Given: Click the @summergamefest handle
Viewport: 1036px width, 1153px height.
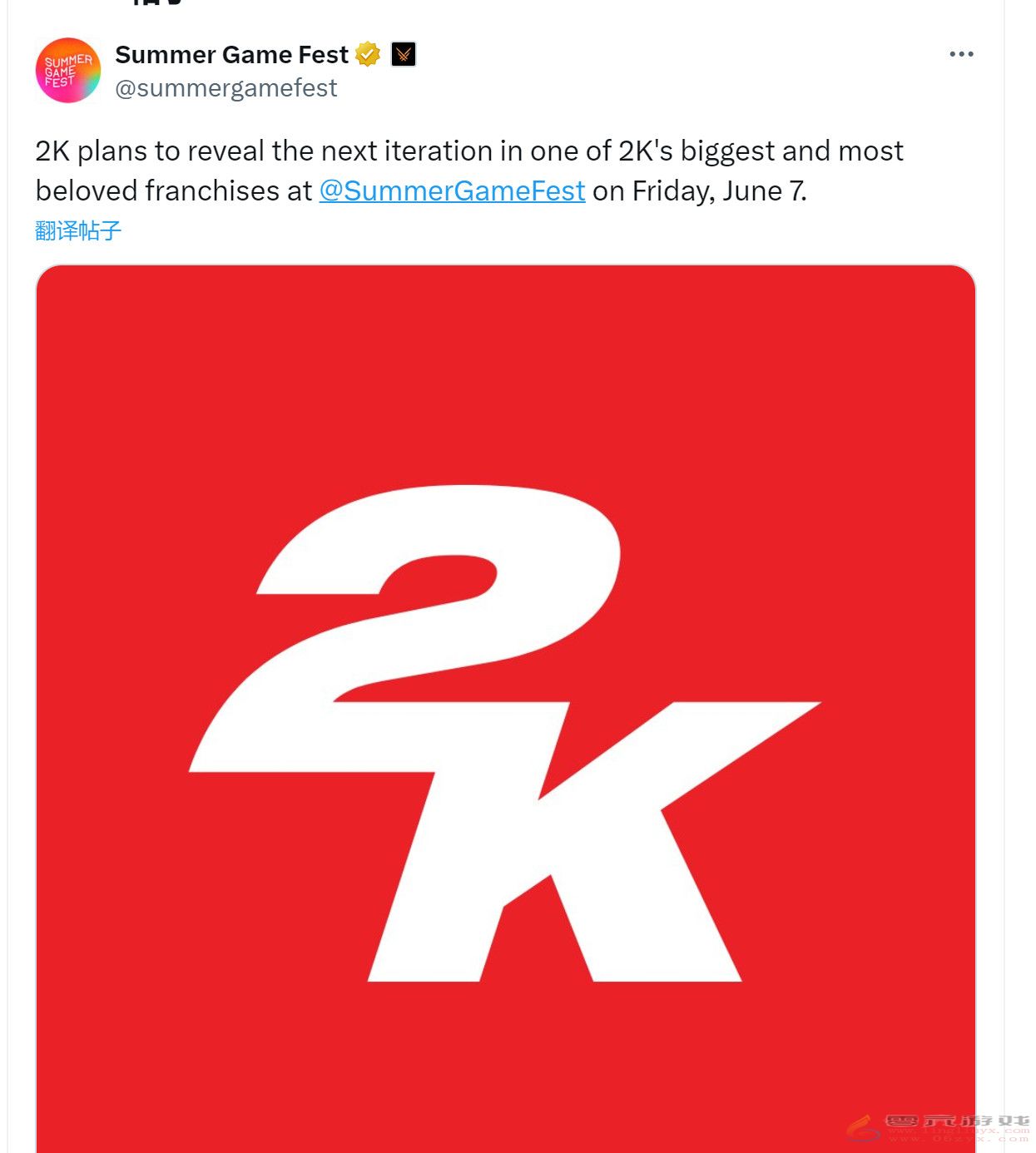Looking at the screenshot, I should tap(226, 88).
